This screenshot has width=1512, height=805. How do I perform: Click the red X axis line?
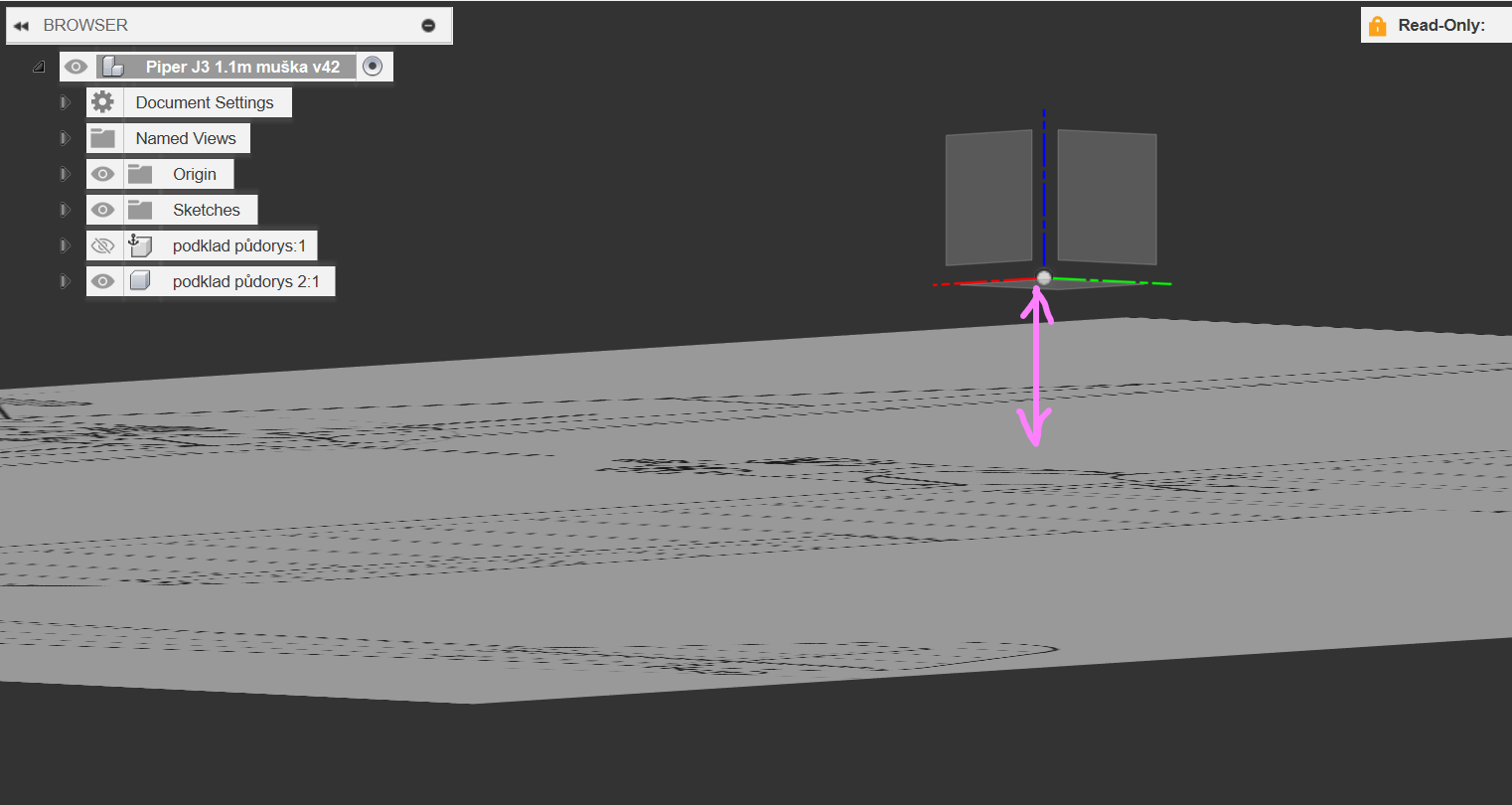coord(983,282)
